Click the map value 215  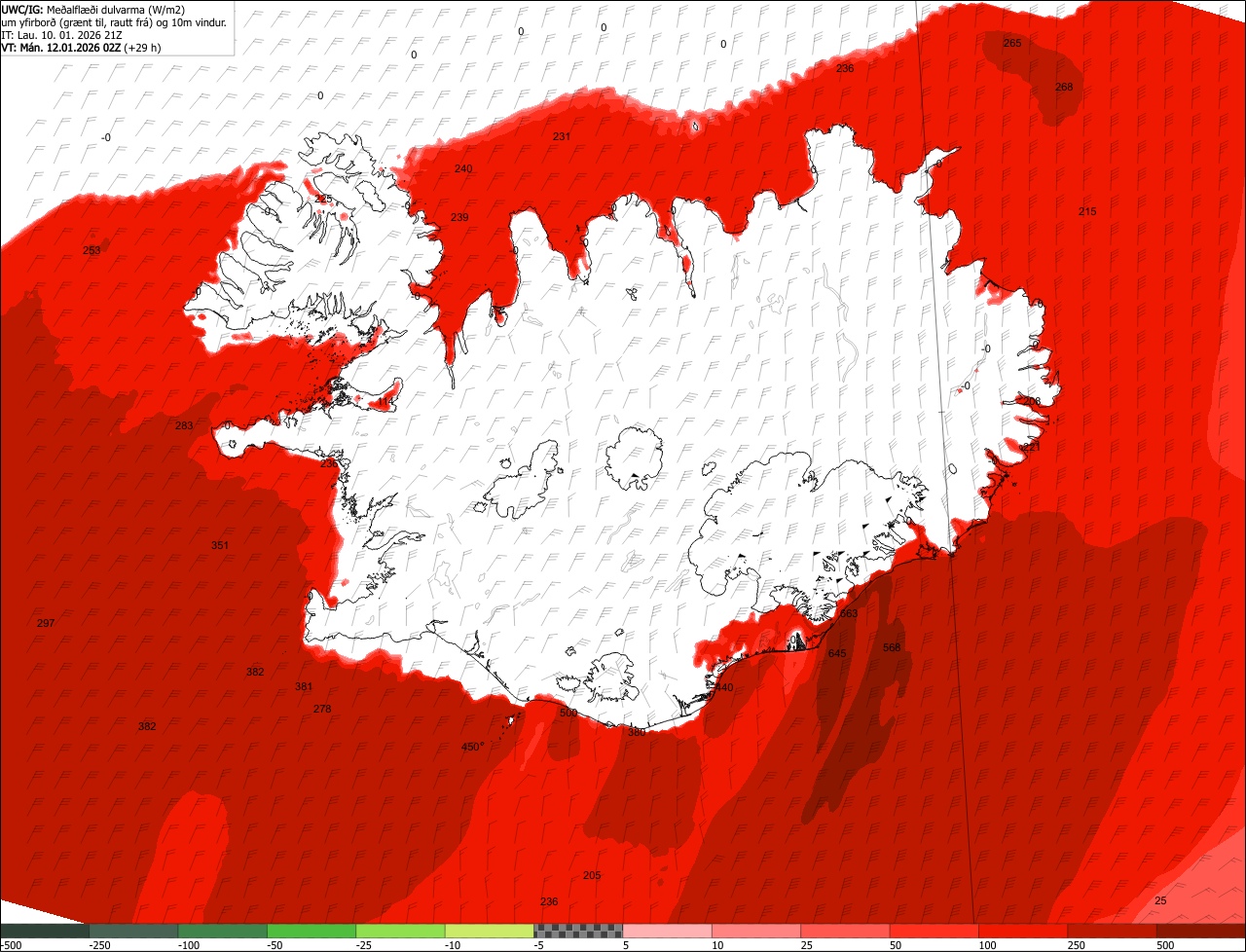pyautogui.click(x=1087, y=211)
